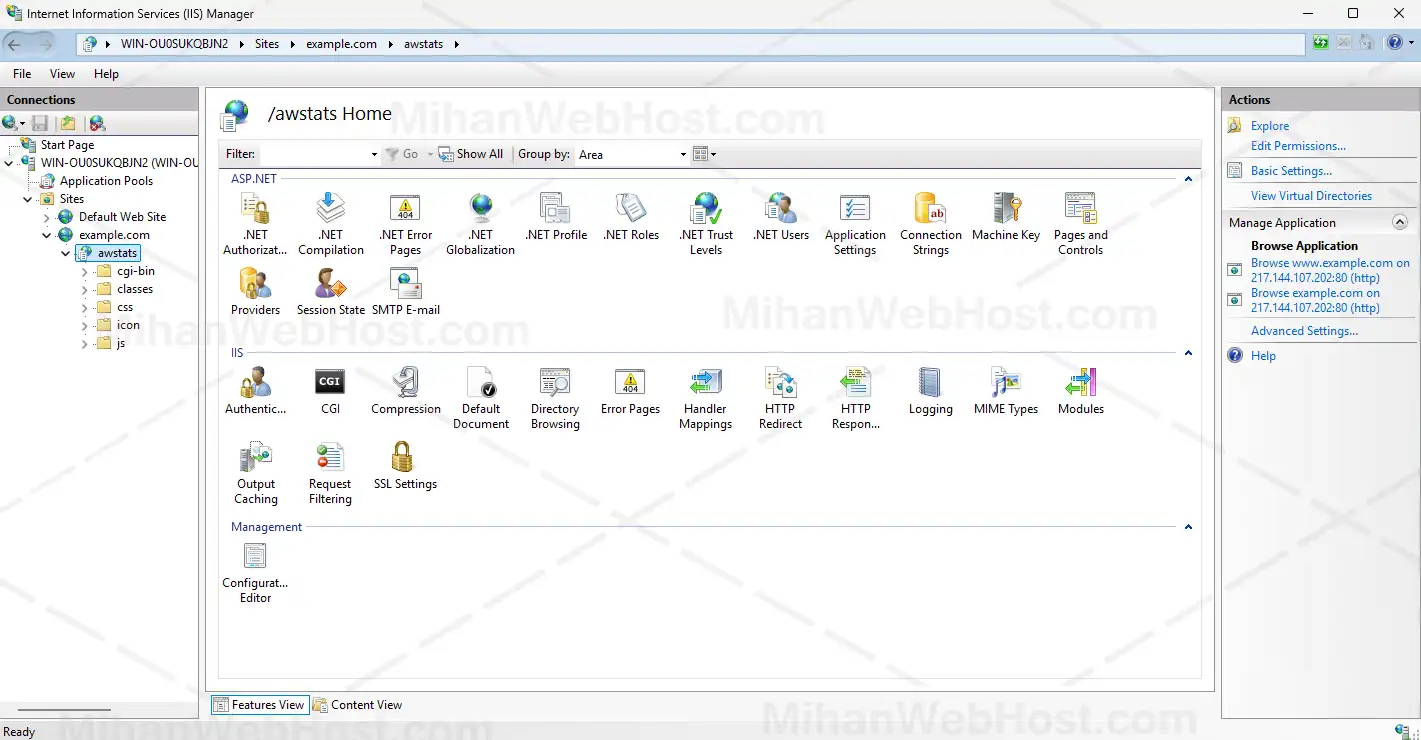Open the Default Document feature
The width and height of the screenshot is (1421, 740).
click(x=481, y=383)
